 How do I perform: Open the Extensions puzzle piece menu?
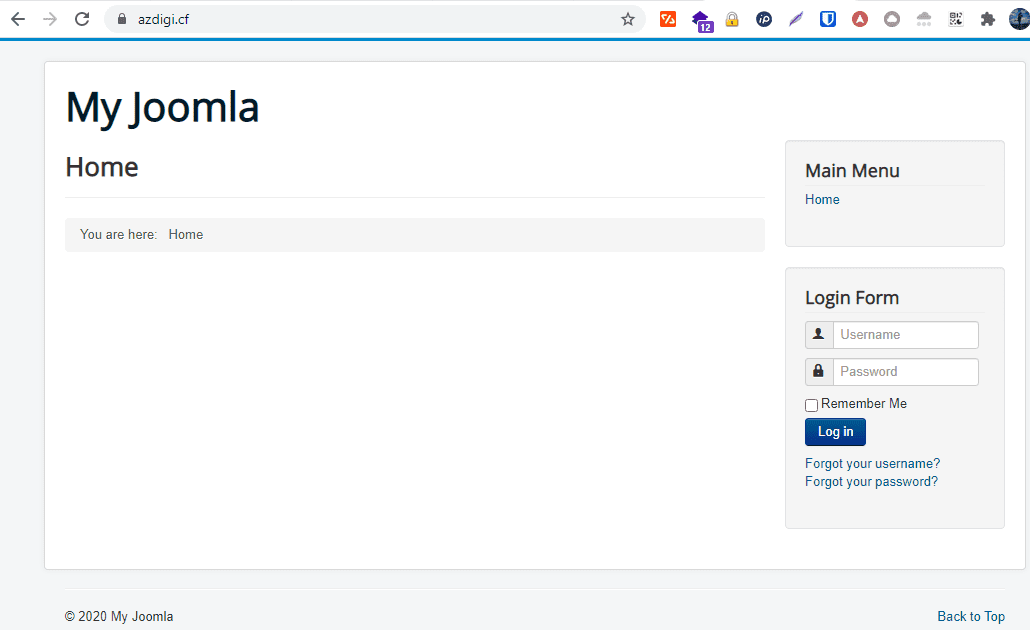coord(988,19)
